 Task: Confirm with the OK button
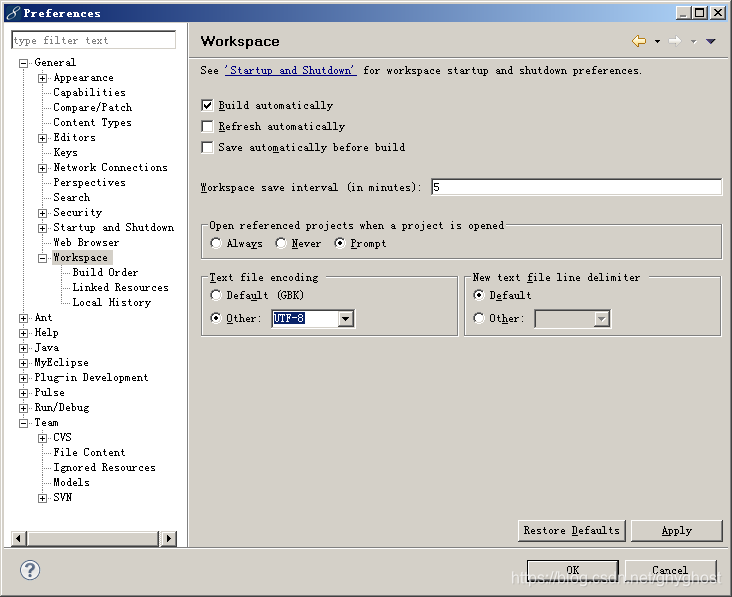click(573, 570)
